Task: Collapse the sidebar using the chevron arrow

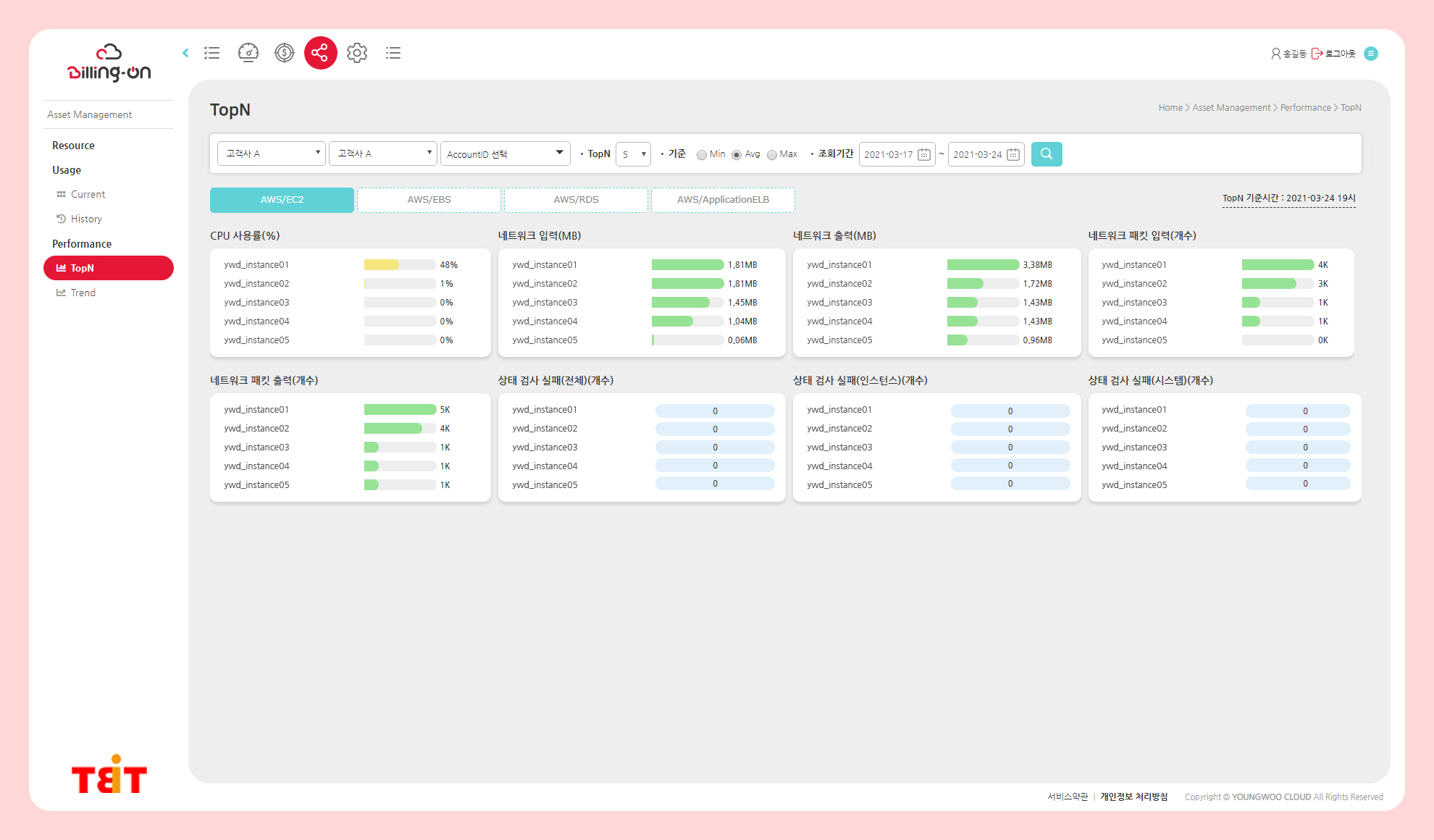Action: 185,53
